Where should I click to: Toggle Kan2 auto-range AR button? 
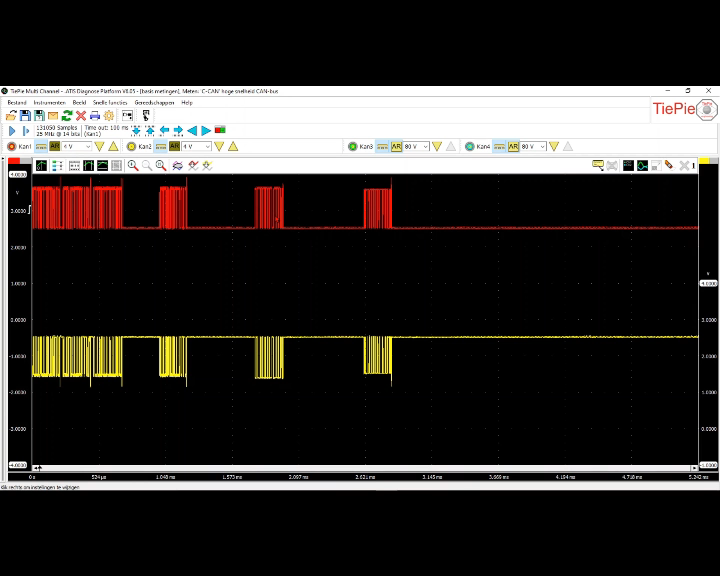click(x=174, y=147)
